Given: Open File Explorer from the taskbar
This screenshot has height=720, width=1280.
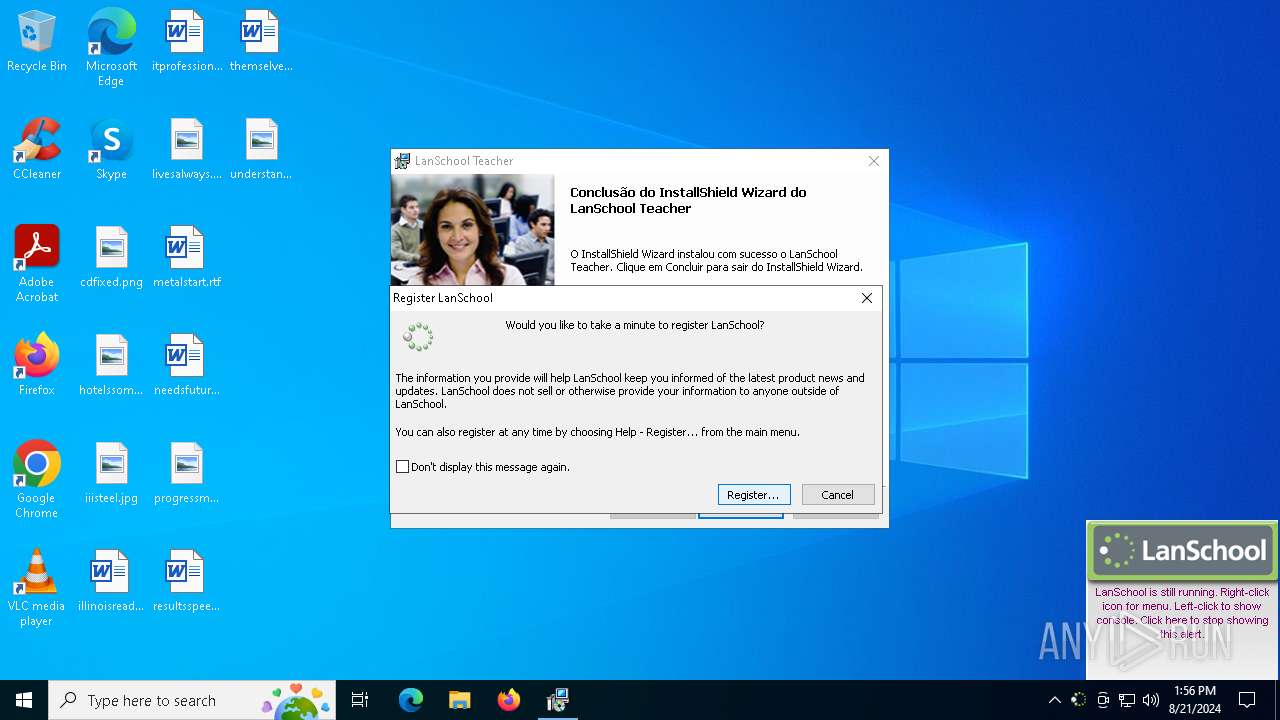Looking at the screenshot, I should 459,700.
